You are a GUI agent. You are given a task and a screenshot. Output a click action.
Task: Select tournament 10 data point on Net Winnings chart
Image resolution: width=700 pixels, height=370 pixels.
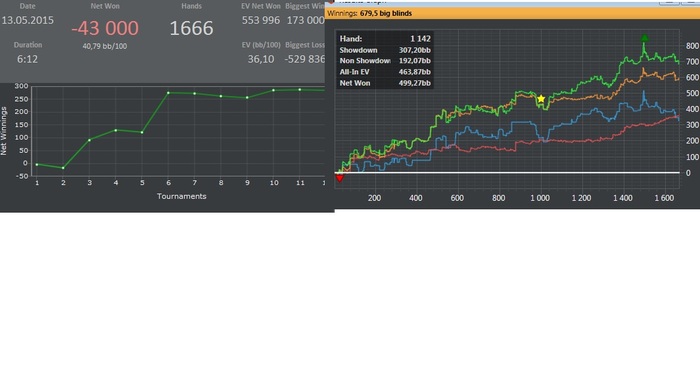click(x=274, y=90)
